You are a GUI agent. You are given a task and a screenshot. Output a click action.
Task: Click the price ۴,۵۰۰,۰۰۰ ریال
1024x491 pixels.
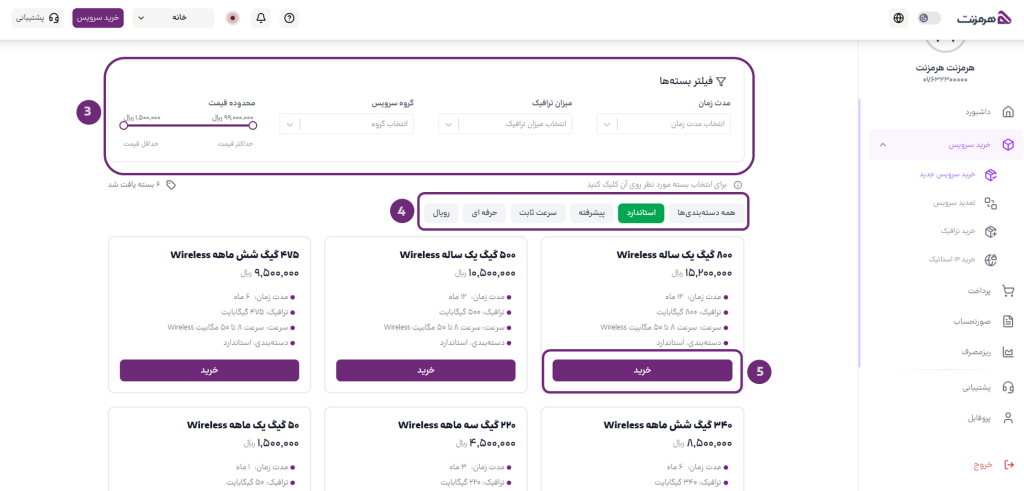coord(486,443)
